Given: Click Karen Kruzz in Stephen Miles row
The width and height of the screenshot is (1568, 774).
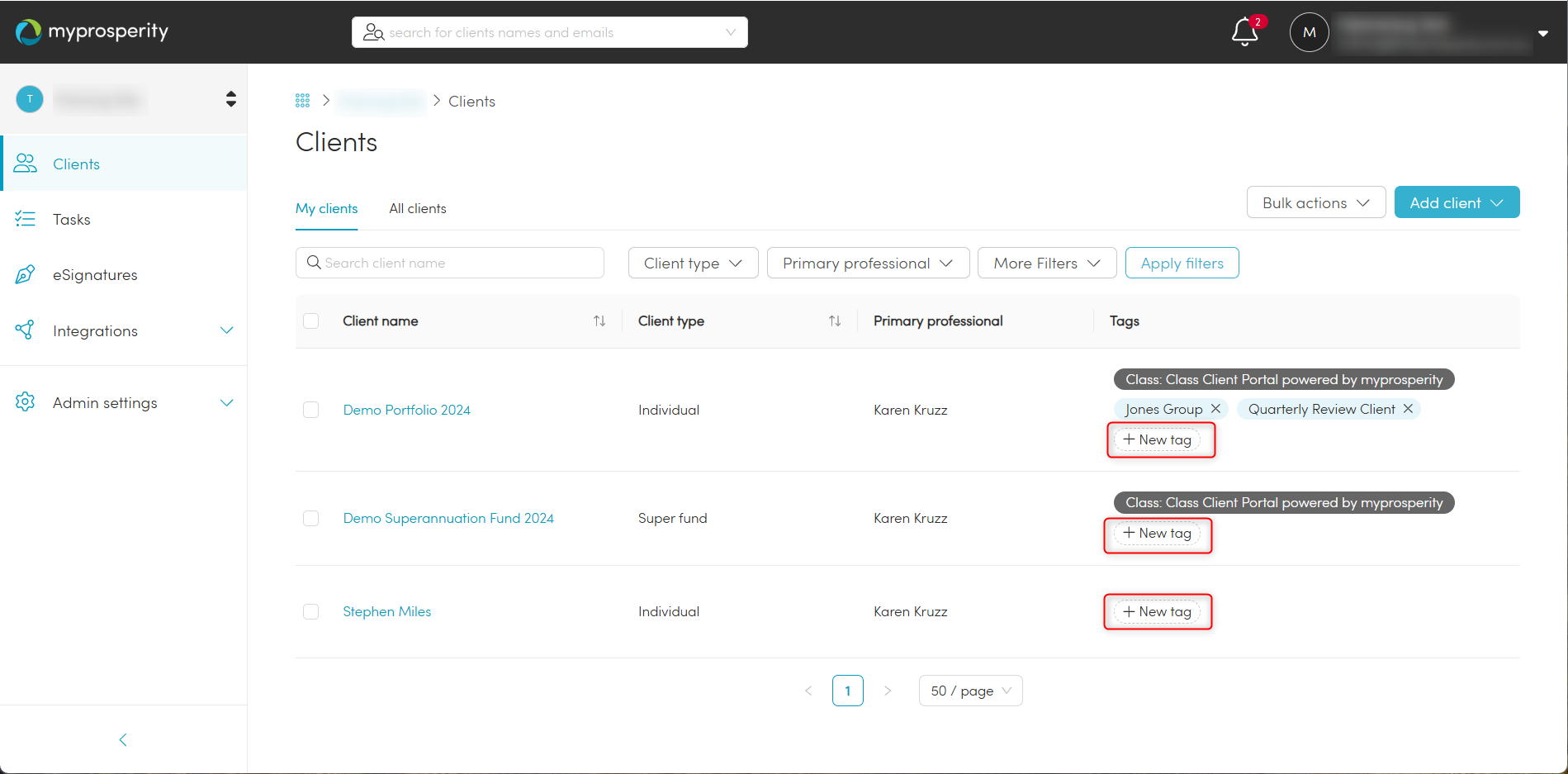Looking at the screenshot, I should tap(910, 611).
